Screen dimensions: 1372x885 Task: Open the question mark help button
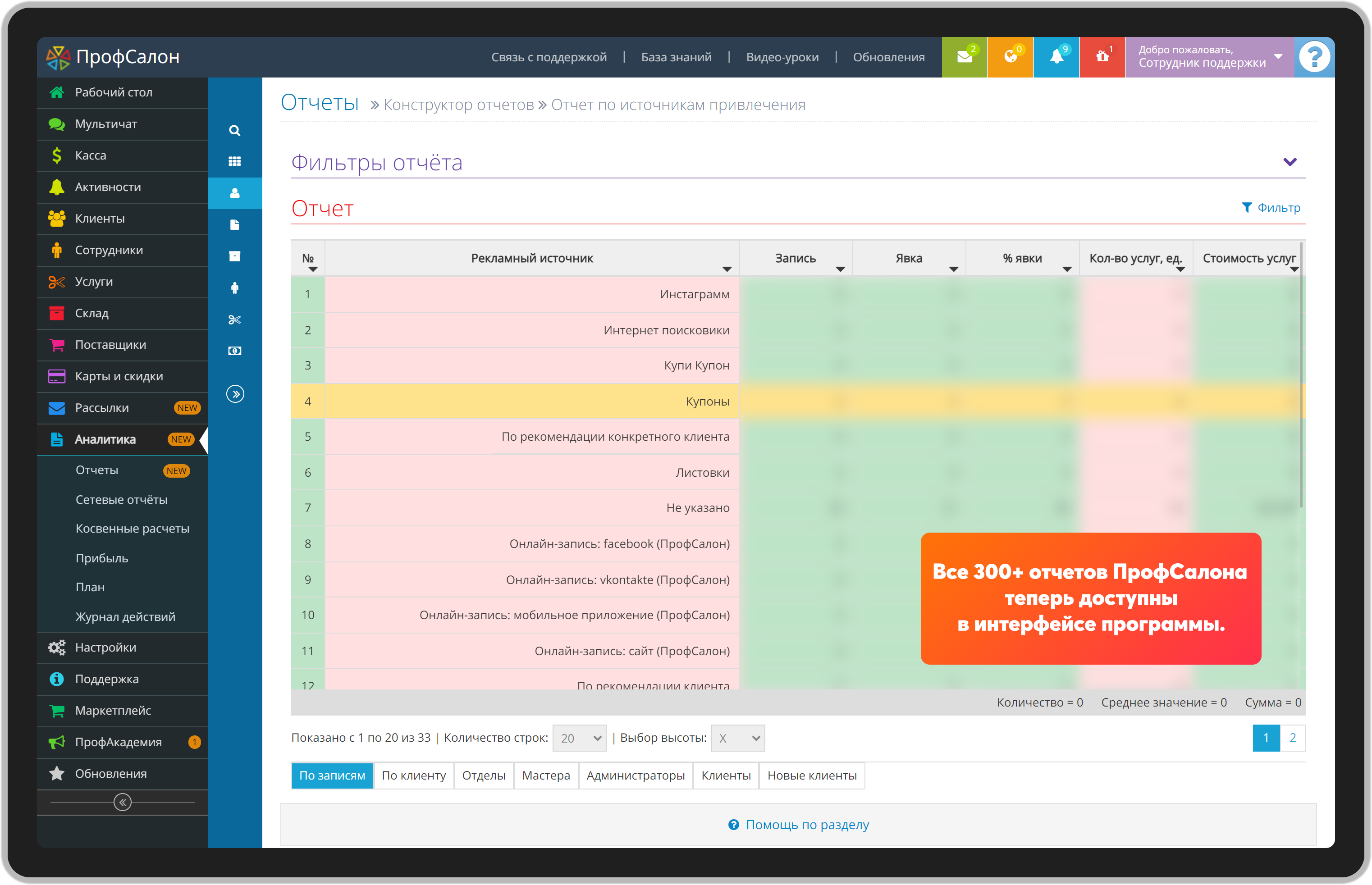[1314, 57]
